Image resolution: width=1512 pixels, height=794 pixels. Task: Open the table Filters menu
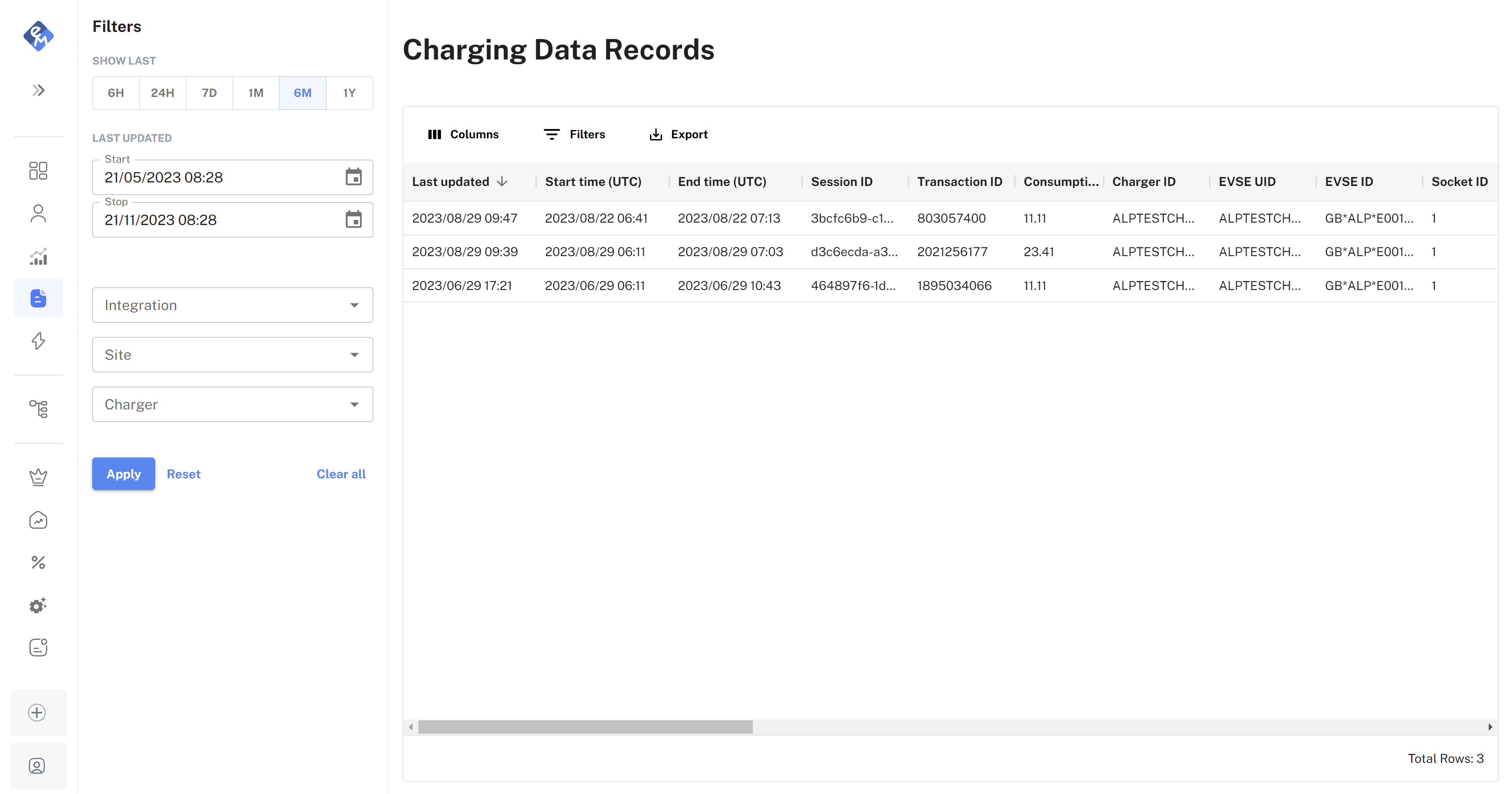575,134
